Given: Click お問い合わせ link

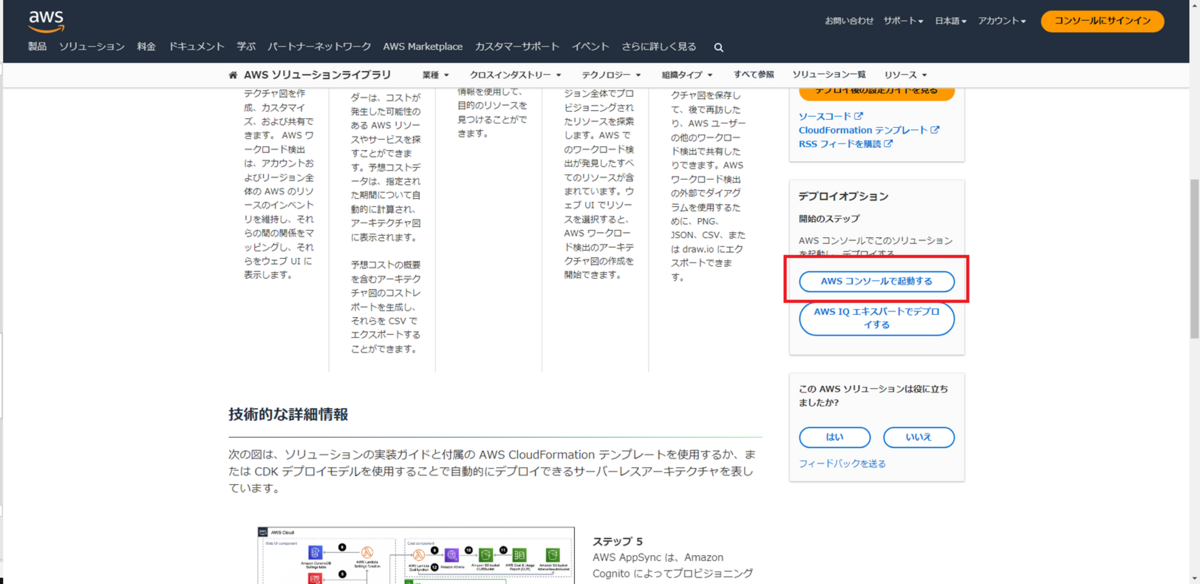Looking at the screenshot, I should 849,21.
